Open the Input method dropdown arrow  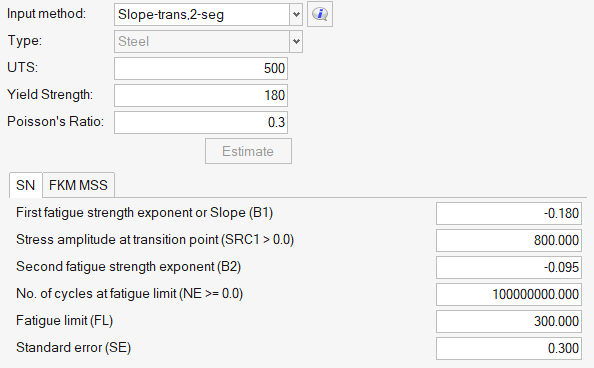[x=296, y=14]
